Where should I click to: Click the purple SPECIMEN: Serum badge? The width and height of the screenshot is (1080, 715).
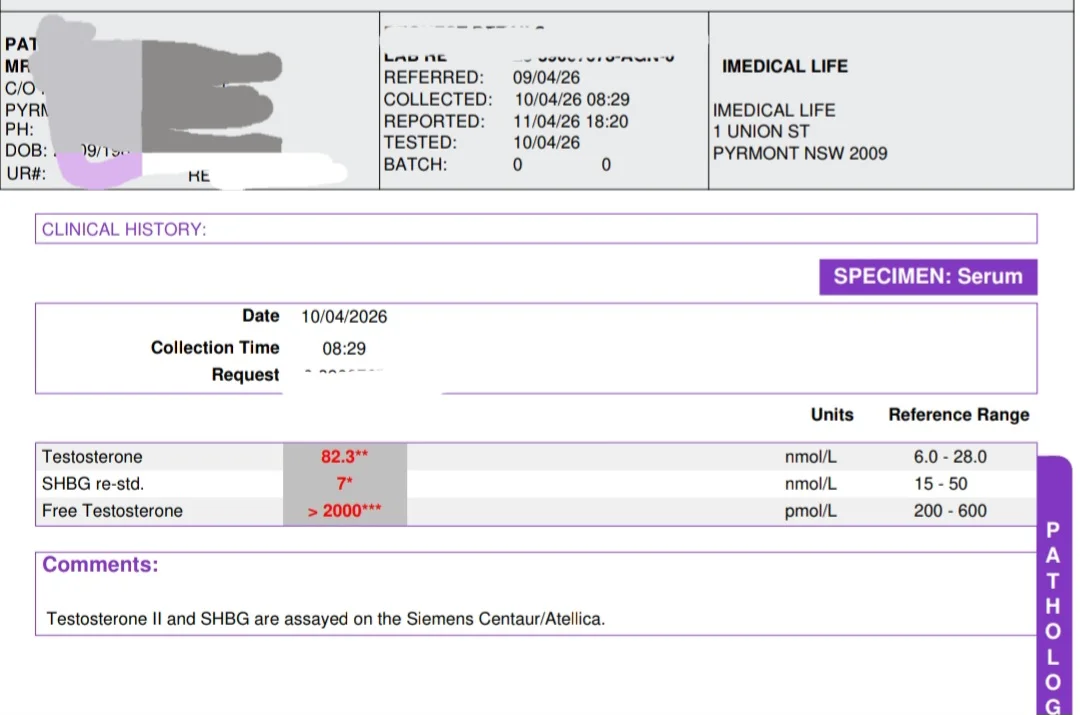coord(927,277)
